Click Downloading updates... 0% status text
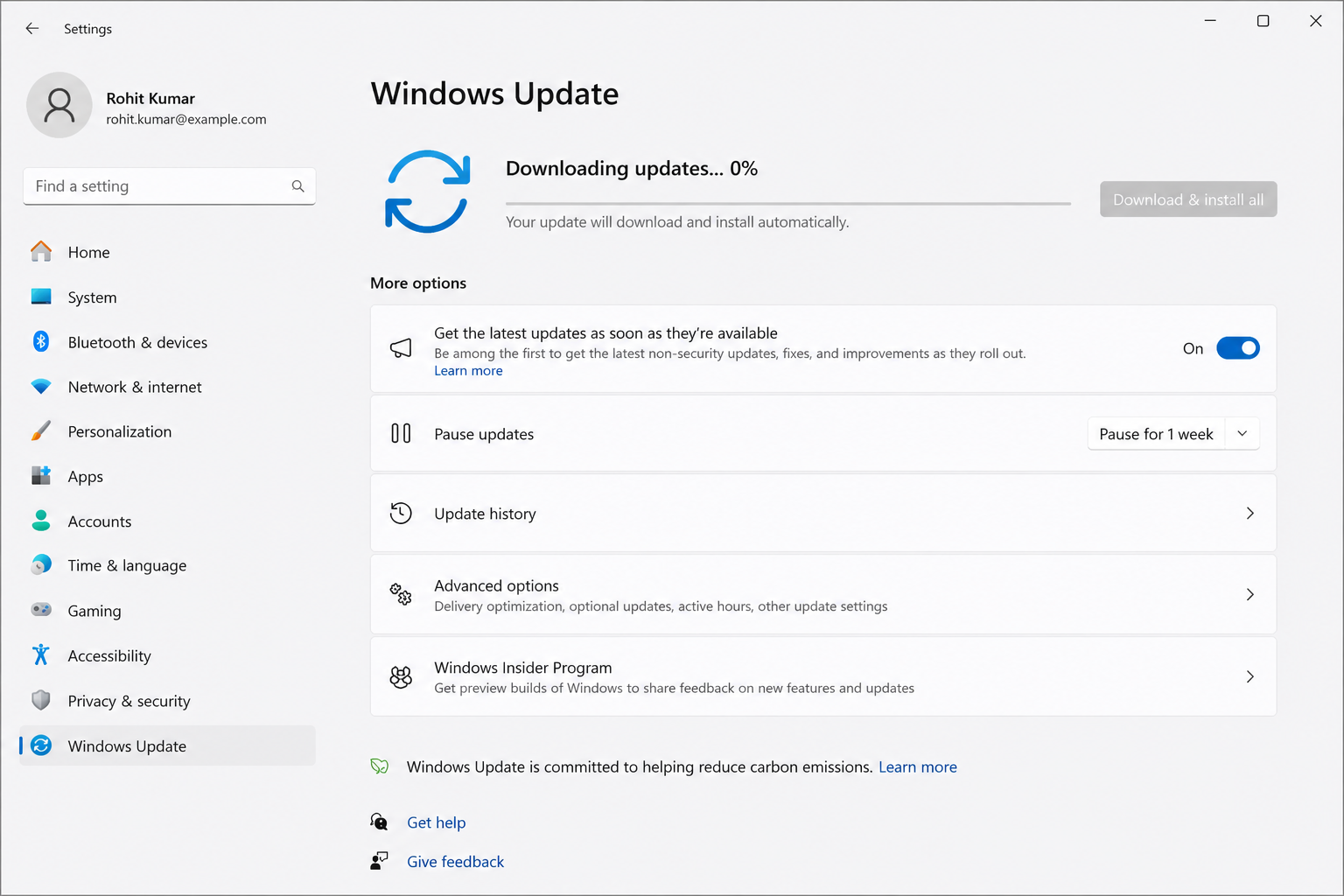This screenshot has height=896, width=1344. point(632,168)
